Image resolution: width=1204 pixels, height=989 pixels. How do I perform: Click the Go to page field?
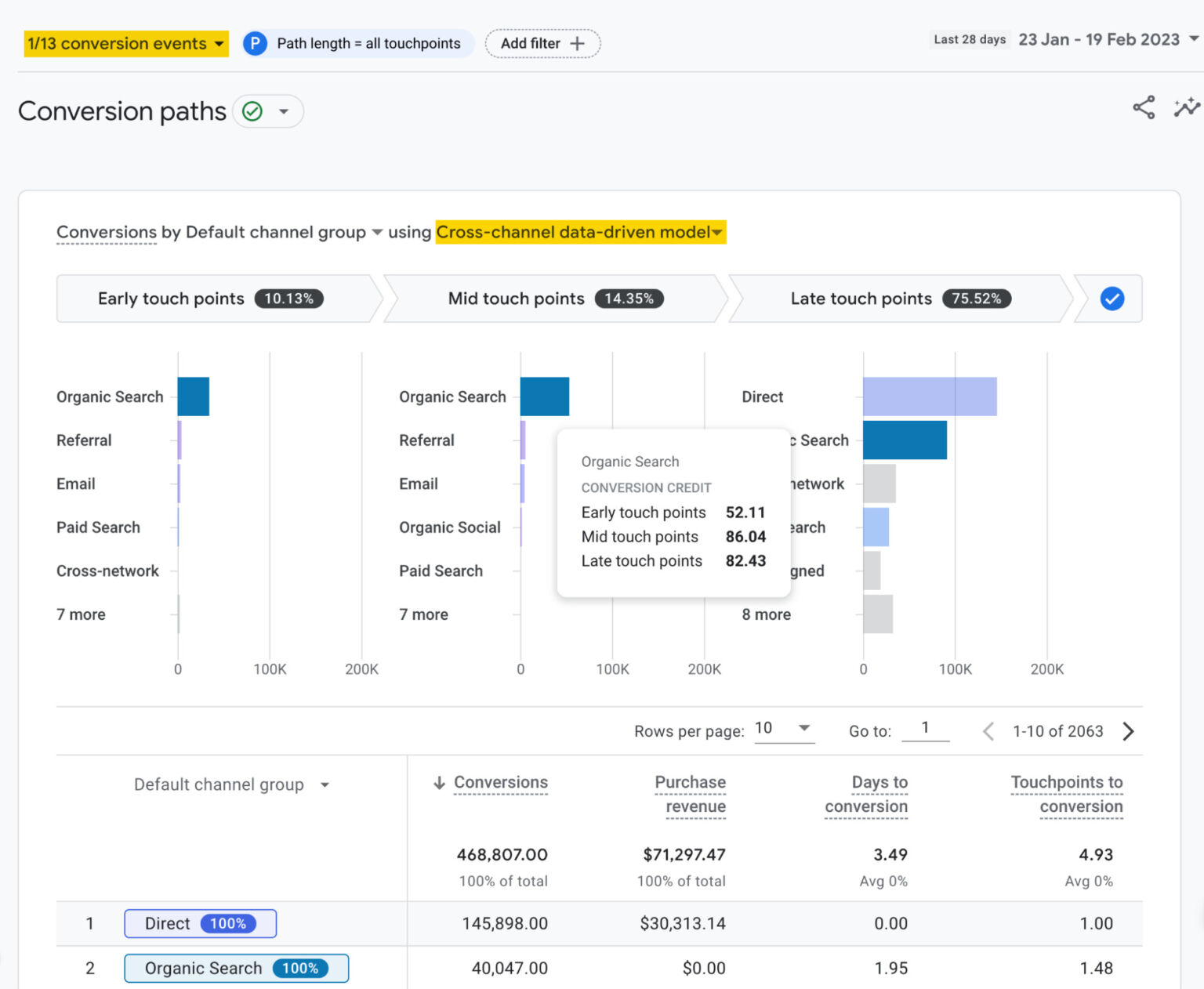pos(926,728)
